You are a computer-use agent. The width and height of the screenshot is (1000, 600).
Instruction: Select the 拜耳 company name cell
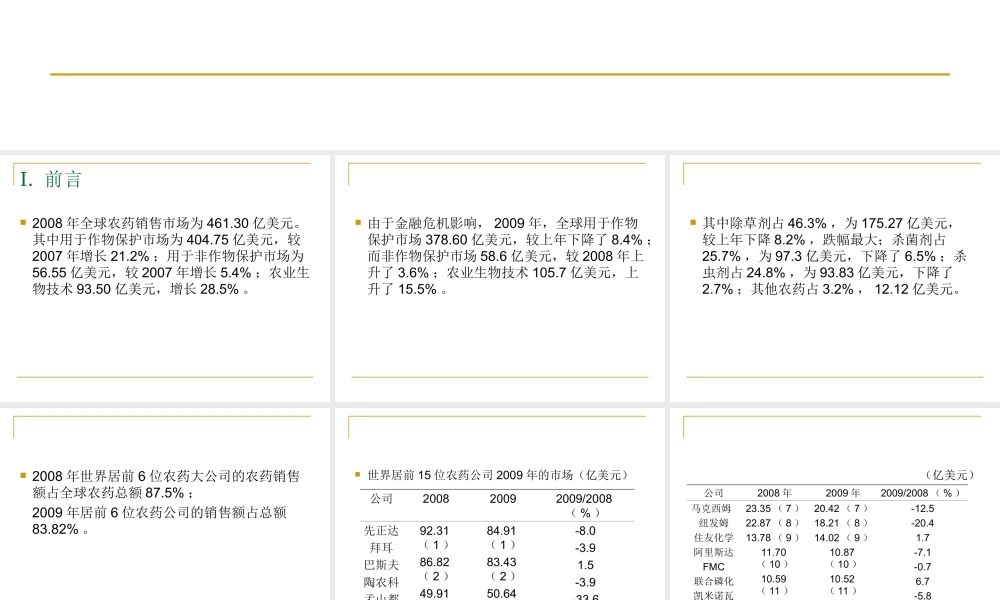click(x=381, y=547)
